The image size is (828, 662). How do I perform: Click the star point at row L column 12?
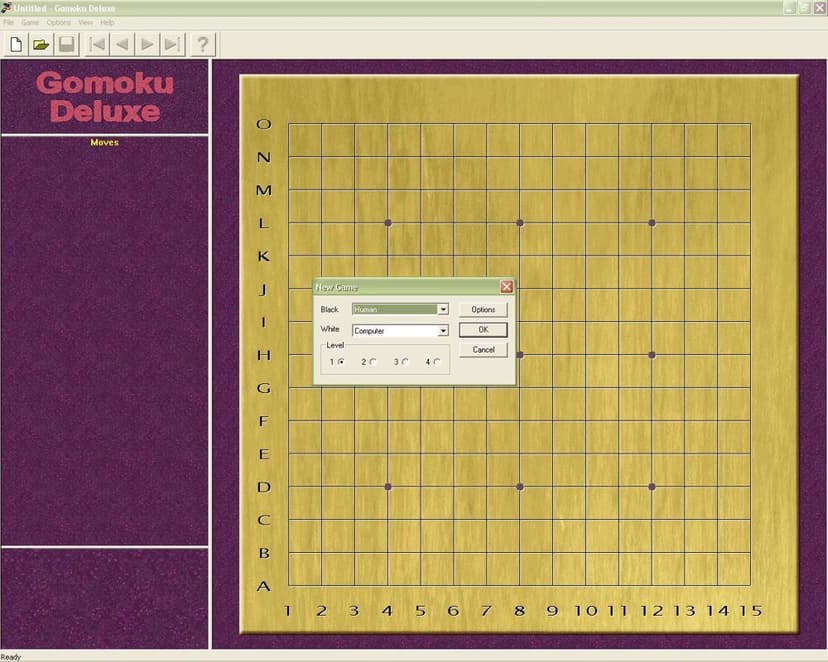[x=652, y=223]
